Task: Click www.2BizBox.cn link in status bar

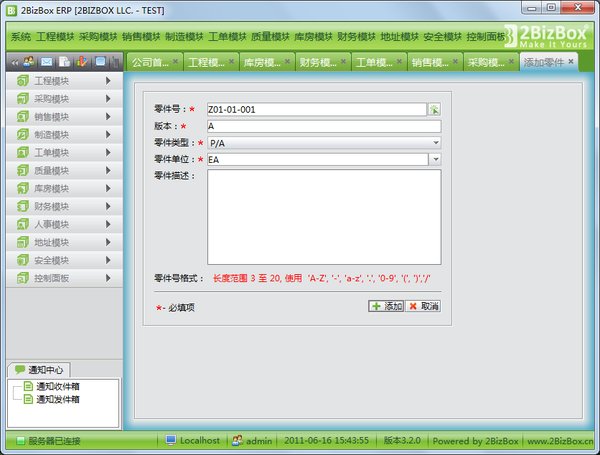Action: coord(560,441)
